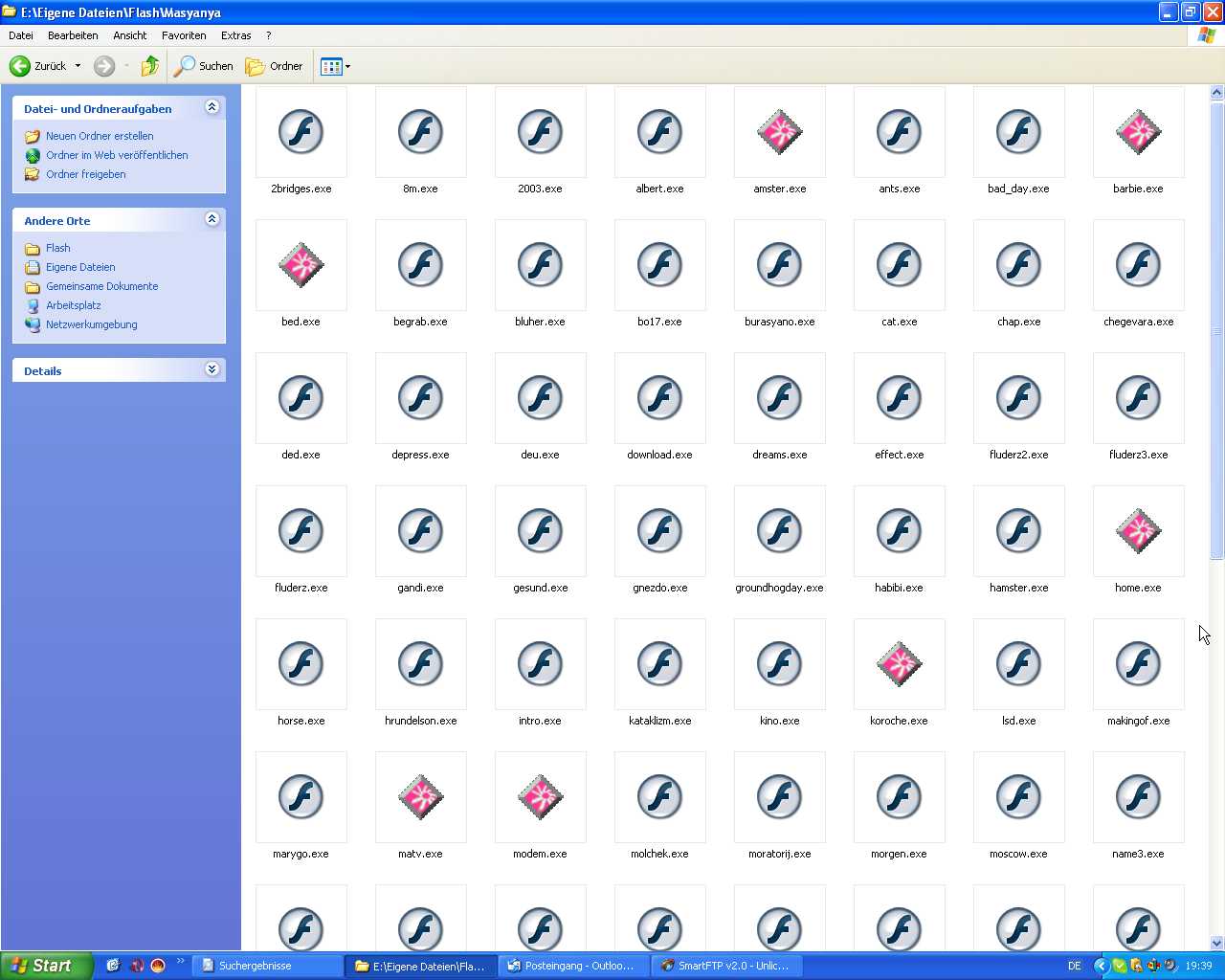The width and height of the screenshot is (1225, 980).
Task: Switch to Posteingang Outlook taskbar window
Action: (574, 966)
